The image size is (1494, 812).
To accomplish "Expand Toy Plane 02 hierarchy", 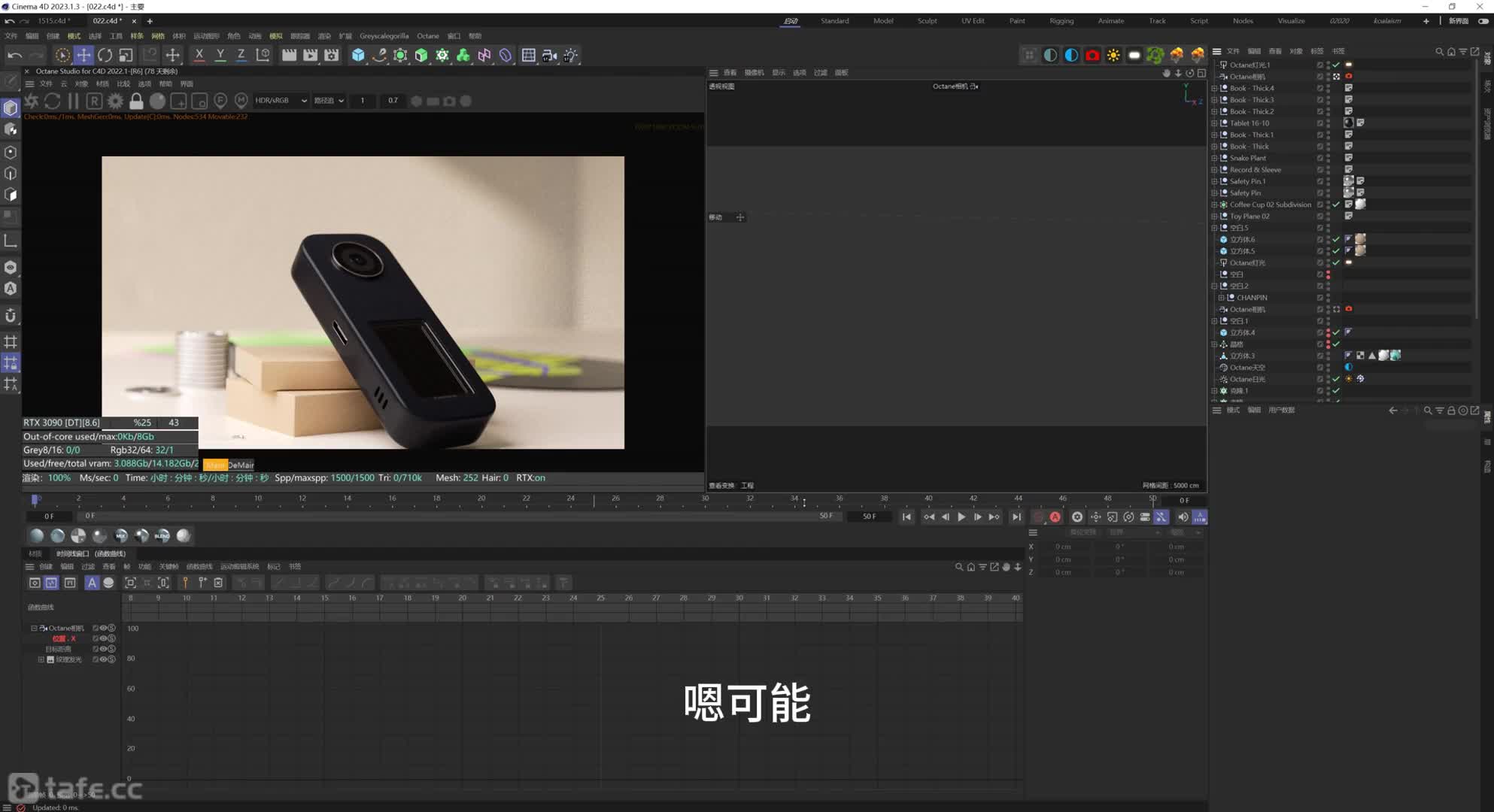I will point(1214,217).
